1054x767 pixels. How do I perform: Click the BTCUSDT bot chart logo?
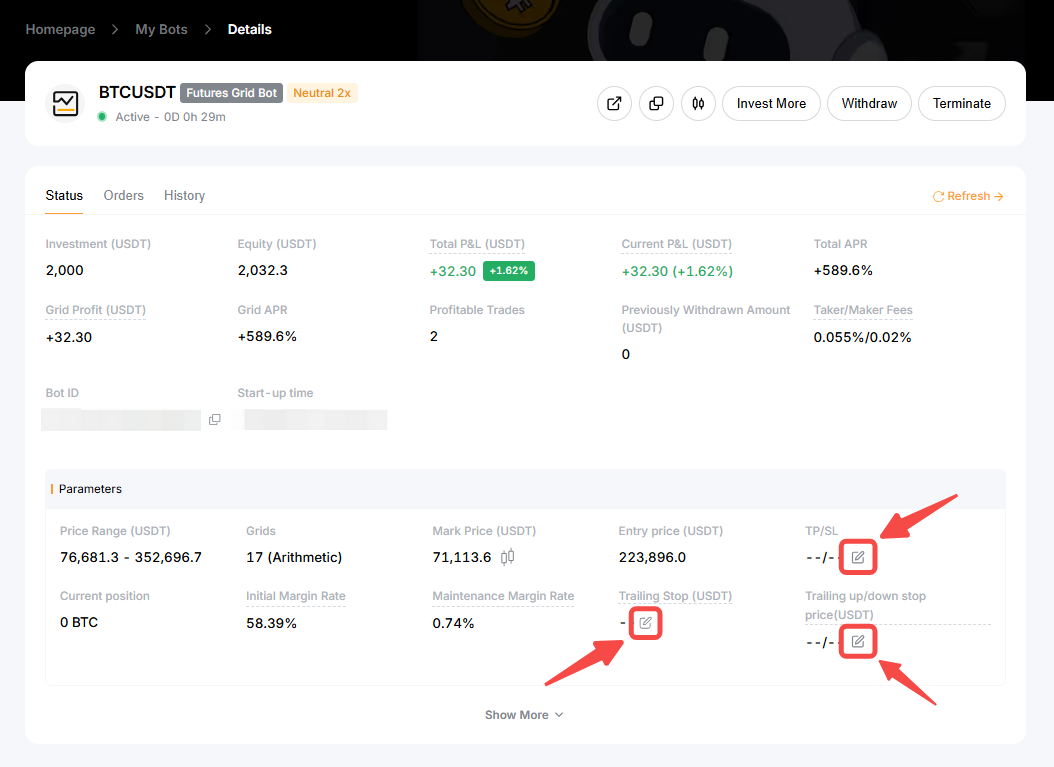(x=66, y=103)
